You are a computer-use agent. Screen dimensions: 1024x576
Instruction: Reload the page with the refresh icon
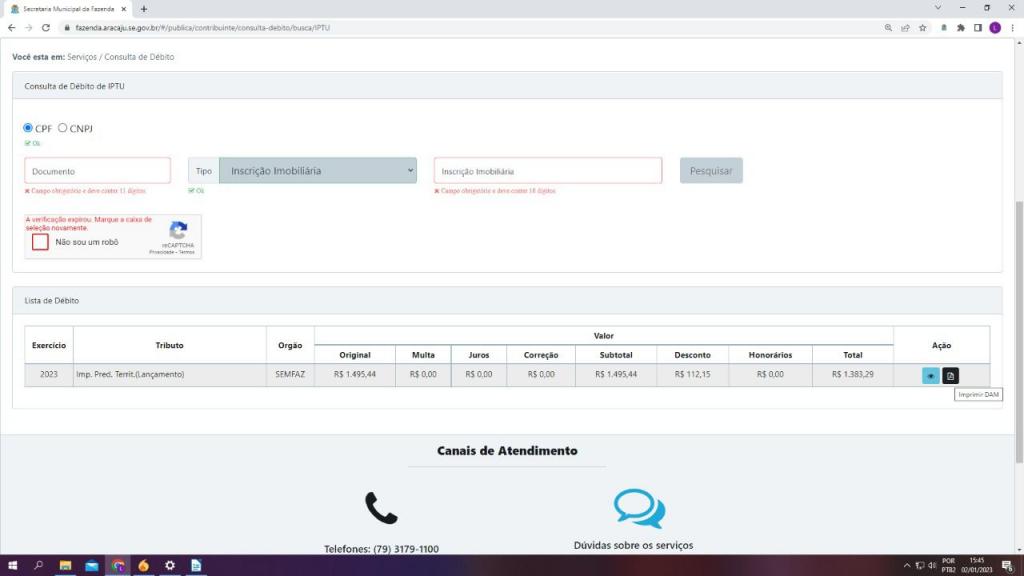[x=43, y=27]
